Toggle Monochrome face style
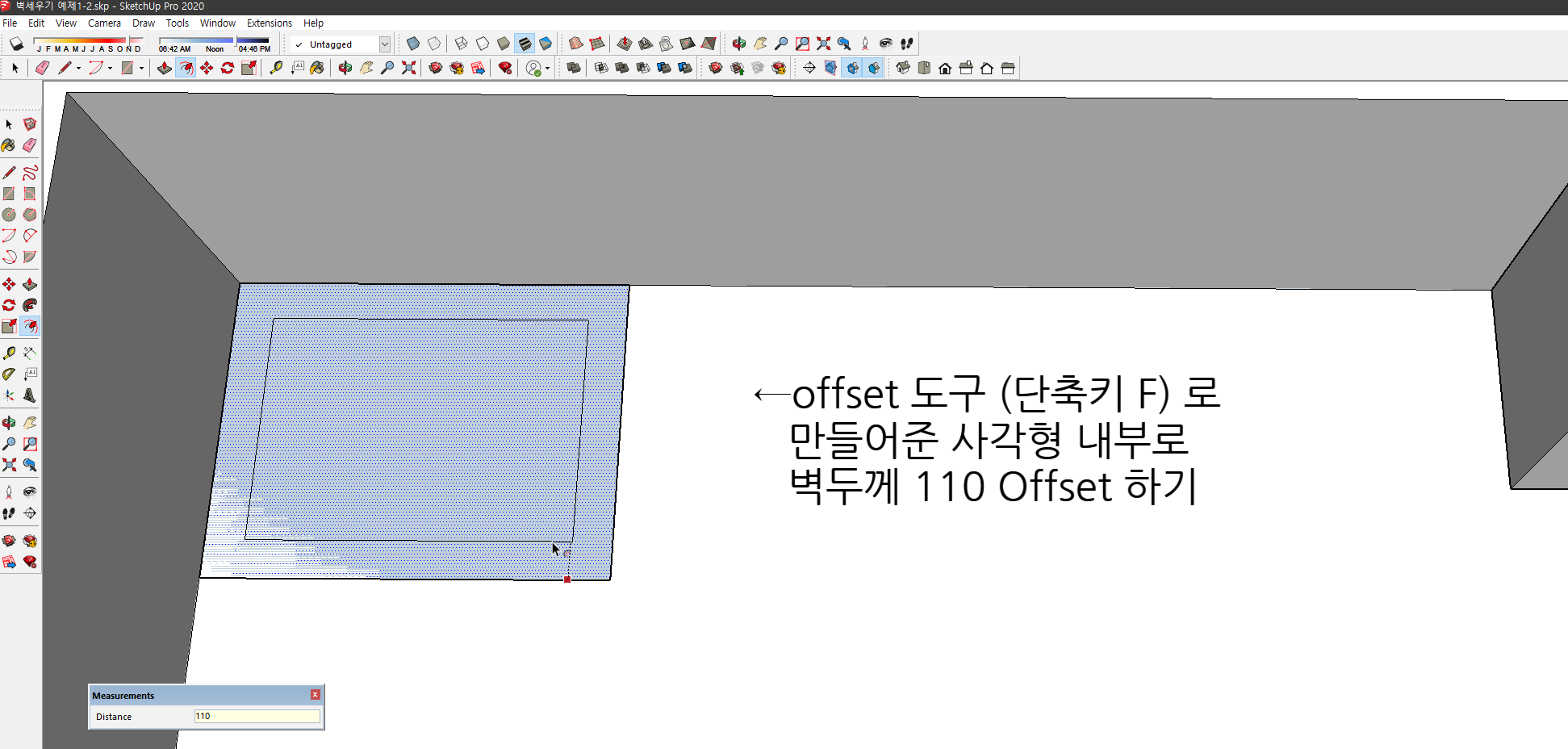This screenshot has width=1568, height=749. pos(547,44)
